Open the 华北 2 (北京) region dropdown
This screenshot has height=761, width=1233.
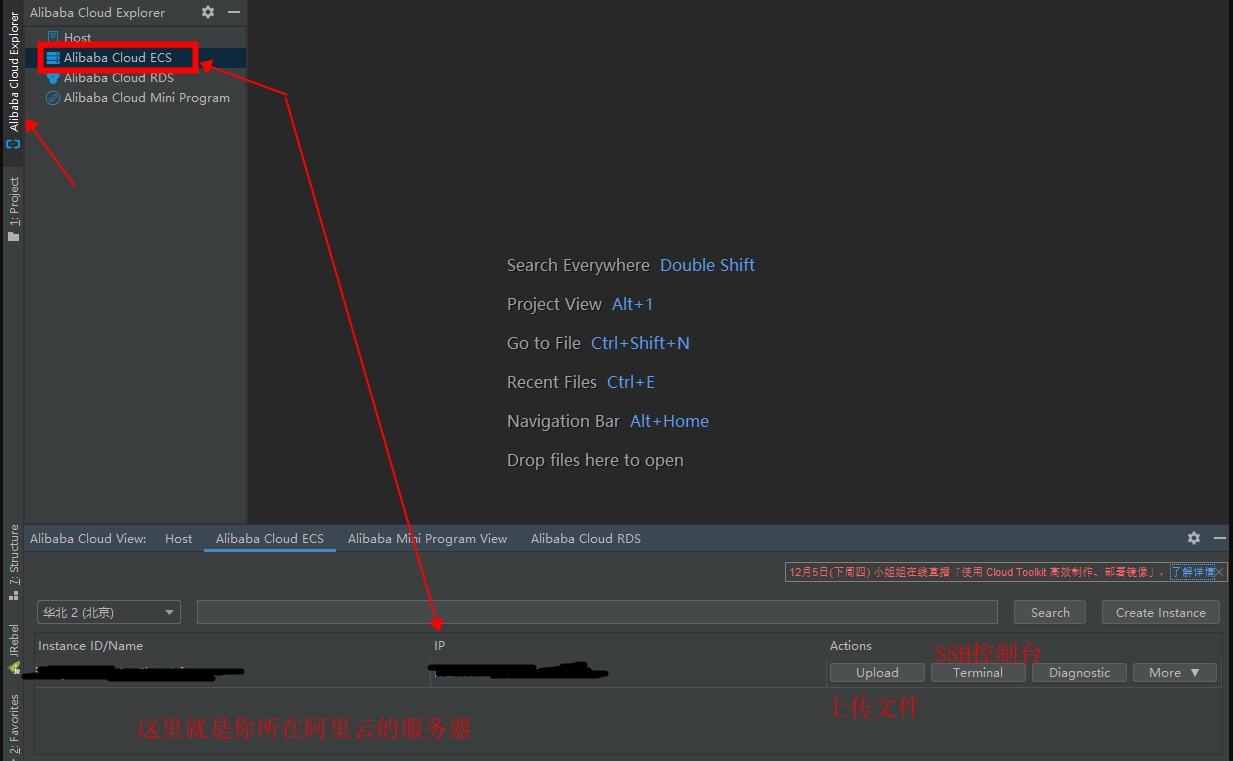coord(108,612)
